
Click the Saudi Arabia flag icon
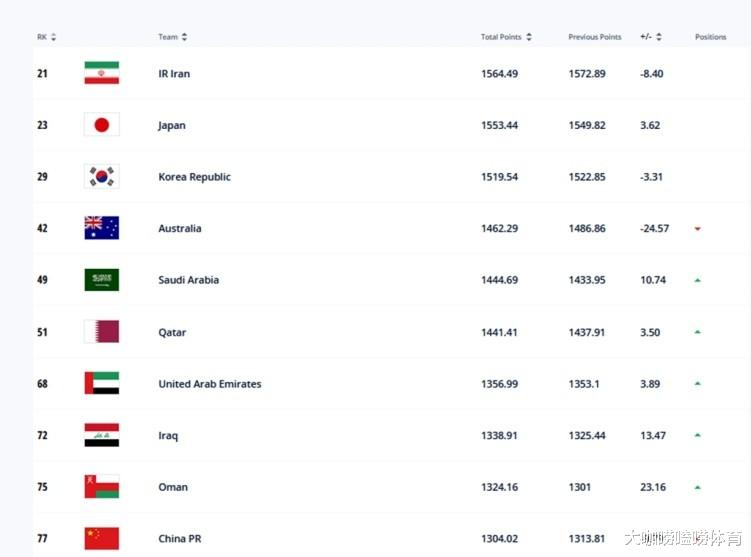coord(102,280)
